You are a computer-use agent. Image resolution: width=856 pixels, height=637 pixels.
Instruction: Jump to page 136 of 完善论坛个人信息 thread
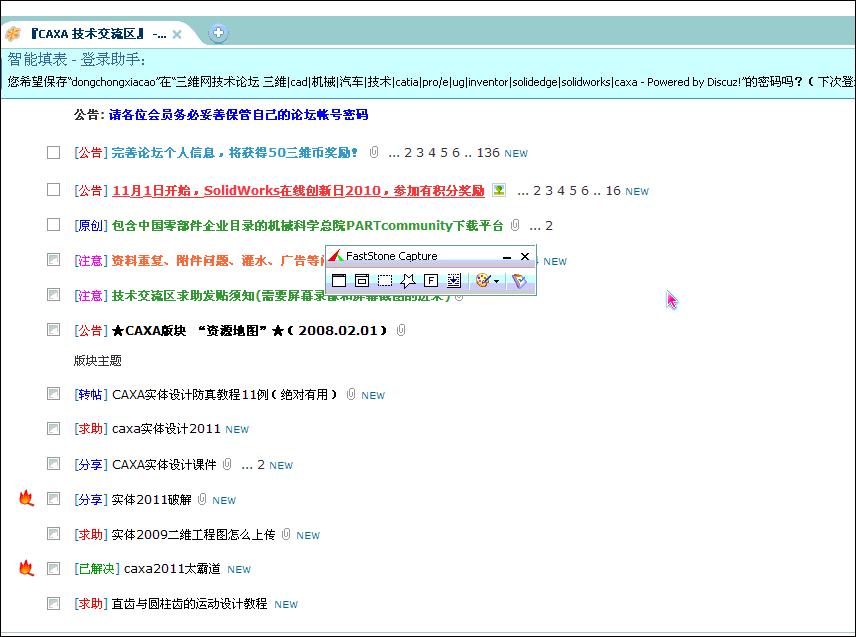click(x=488, y=153)
